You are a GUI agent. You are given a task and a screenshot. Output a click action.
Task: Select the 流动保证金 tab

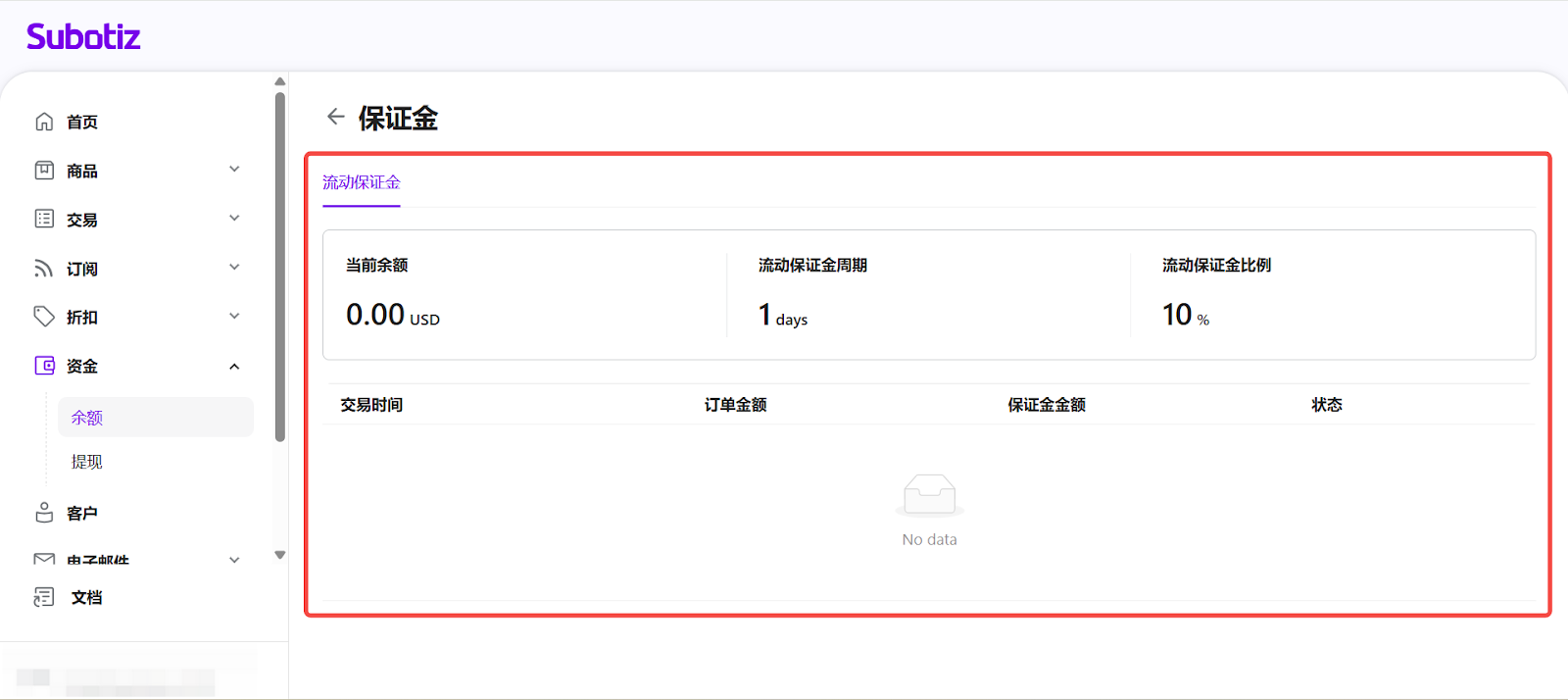coord(361,182)
